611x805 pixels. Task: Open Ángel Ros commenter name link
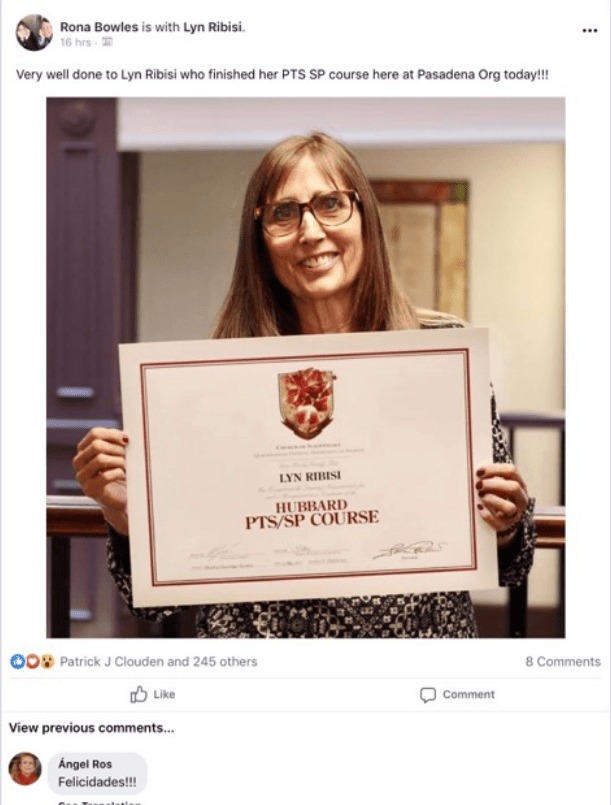coord(85,764)
